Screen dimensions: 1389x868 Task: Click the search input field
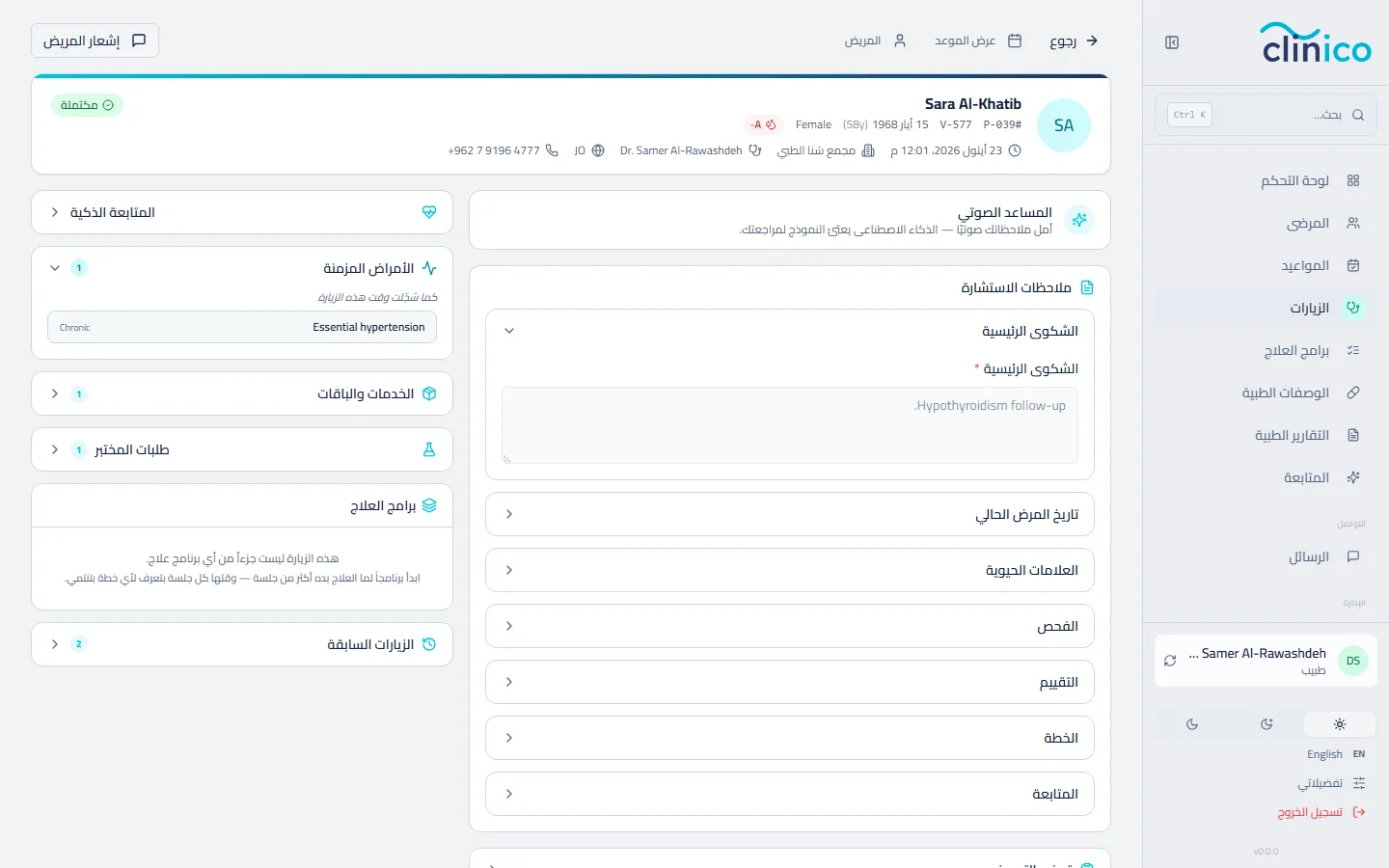1266,115
